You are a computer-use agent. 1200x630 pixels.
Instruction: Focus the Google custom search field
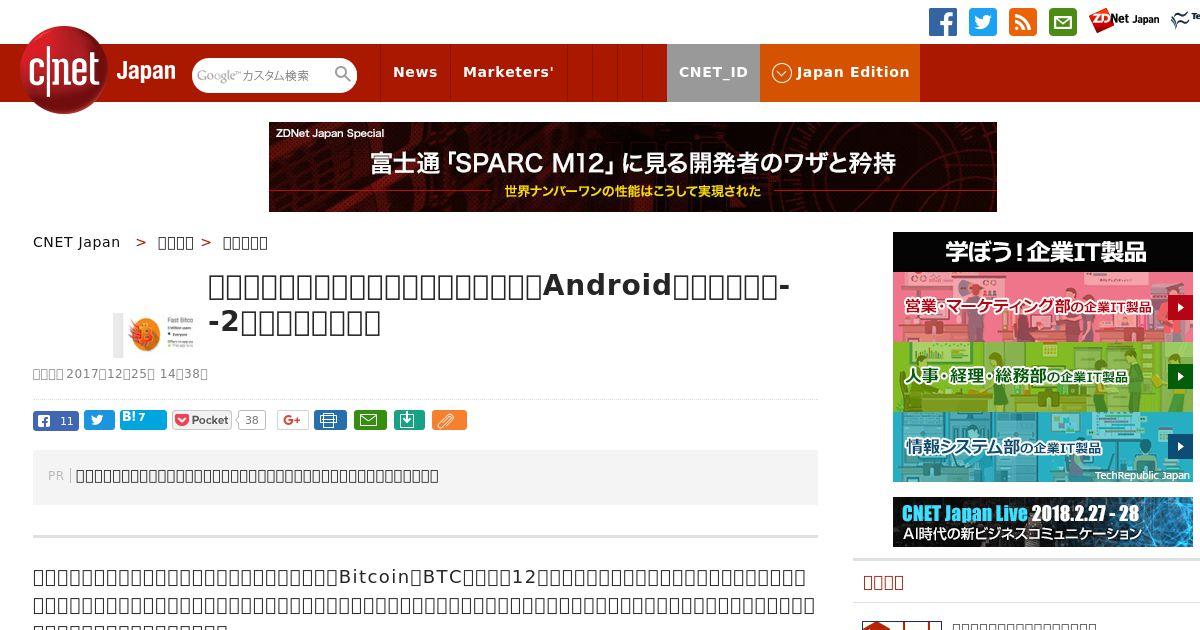(x=263, y=75)
